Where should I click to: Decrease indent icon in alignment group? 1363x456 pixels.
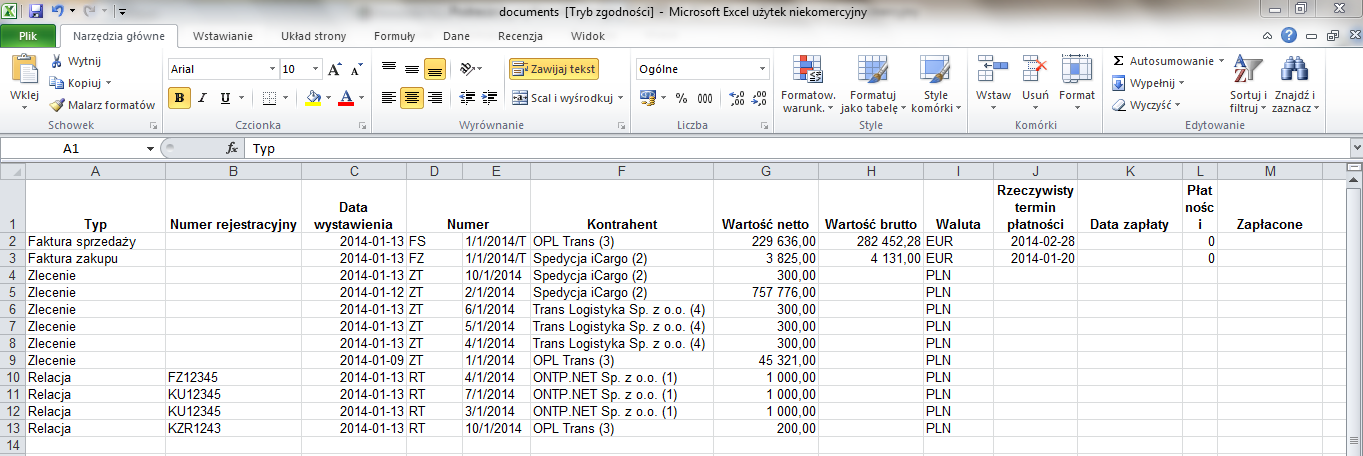pyautogui.click(x=466, y=98)
